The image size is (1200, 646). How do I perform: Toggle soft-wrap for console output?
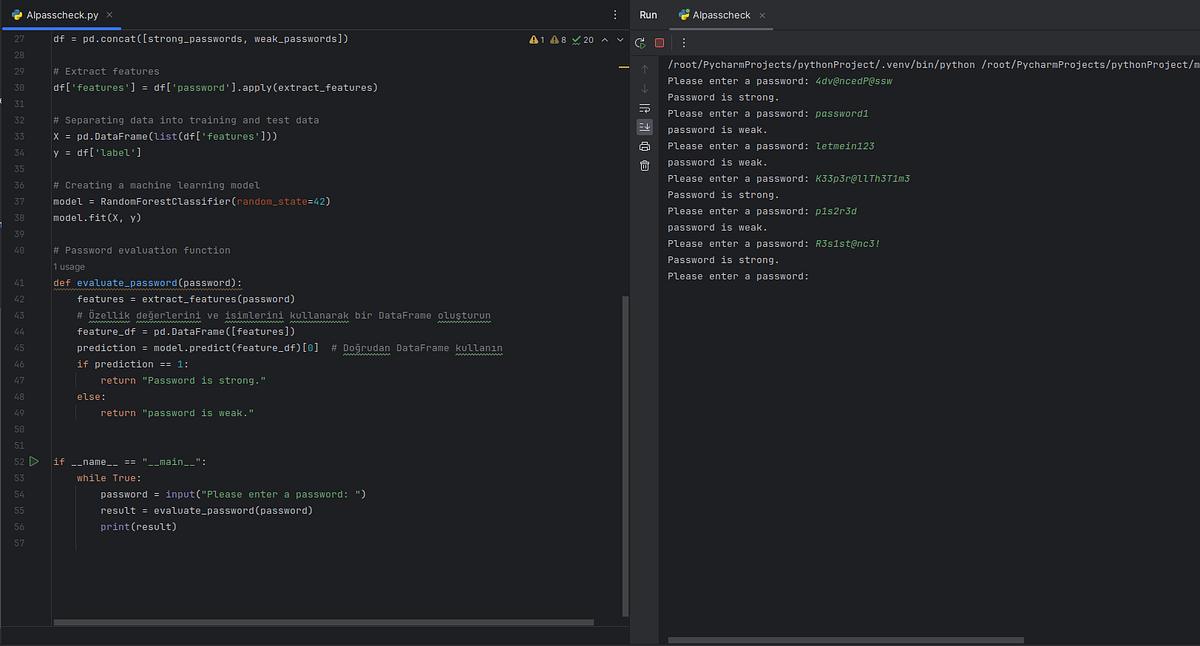click(644, 108)
